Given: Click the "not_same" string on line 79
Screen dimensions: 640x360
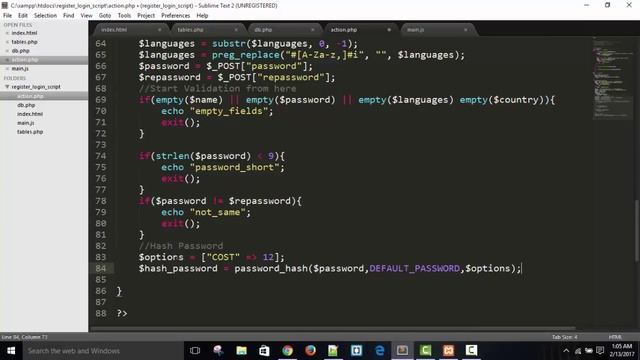Looking at the screenshot, I should 218,212.
